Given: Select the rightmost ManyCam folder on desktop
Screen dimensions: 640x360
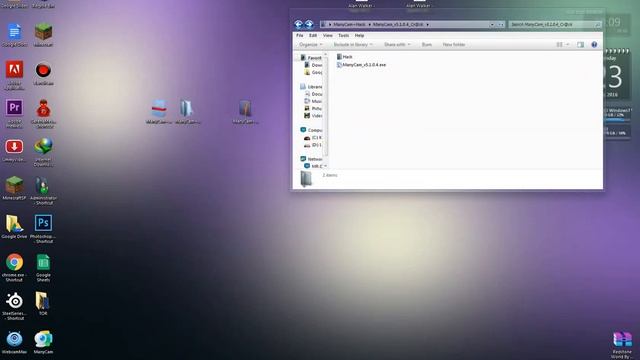Looking at the screenshot, I should (x=245, y=111).
